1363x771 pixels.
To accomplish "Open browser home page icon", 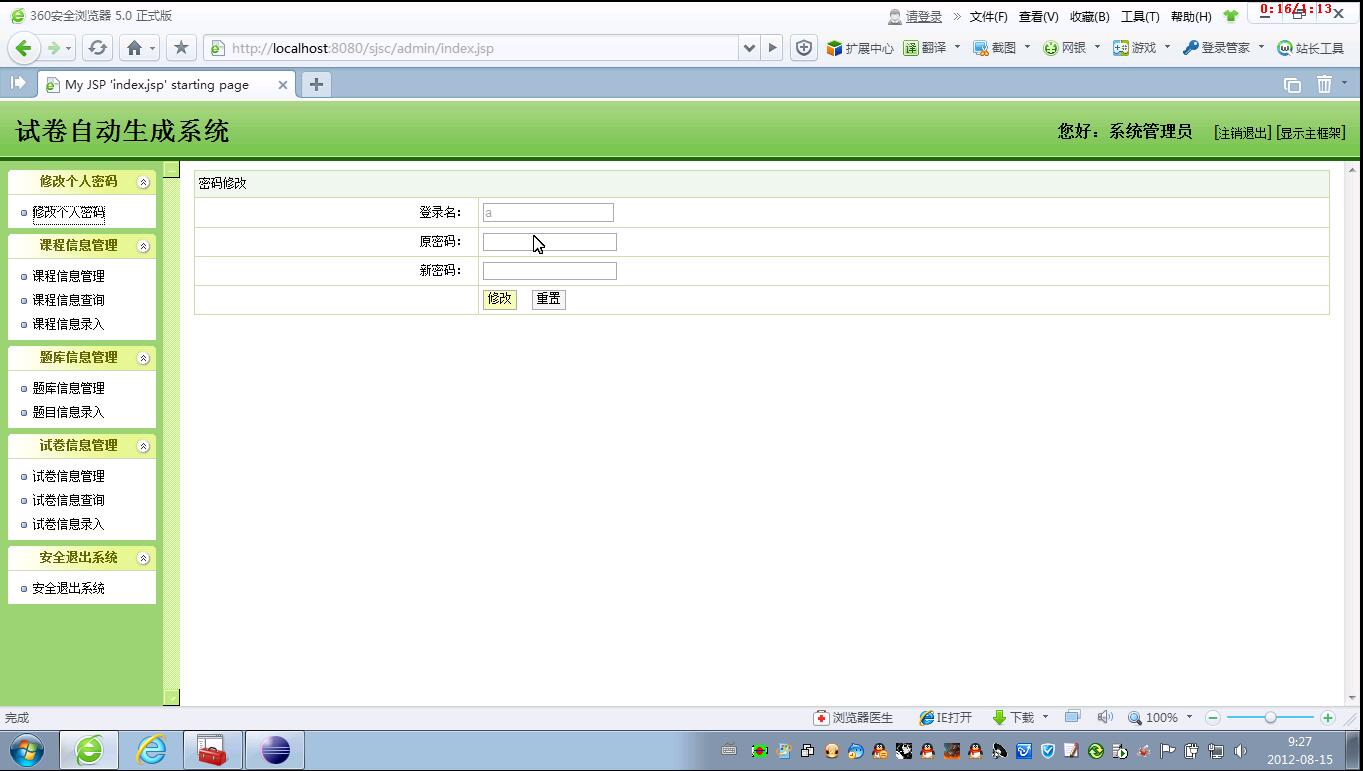I will [x=135, y=47].
